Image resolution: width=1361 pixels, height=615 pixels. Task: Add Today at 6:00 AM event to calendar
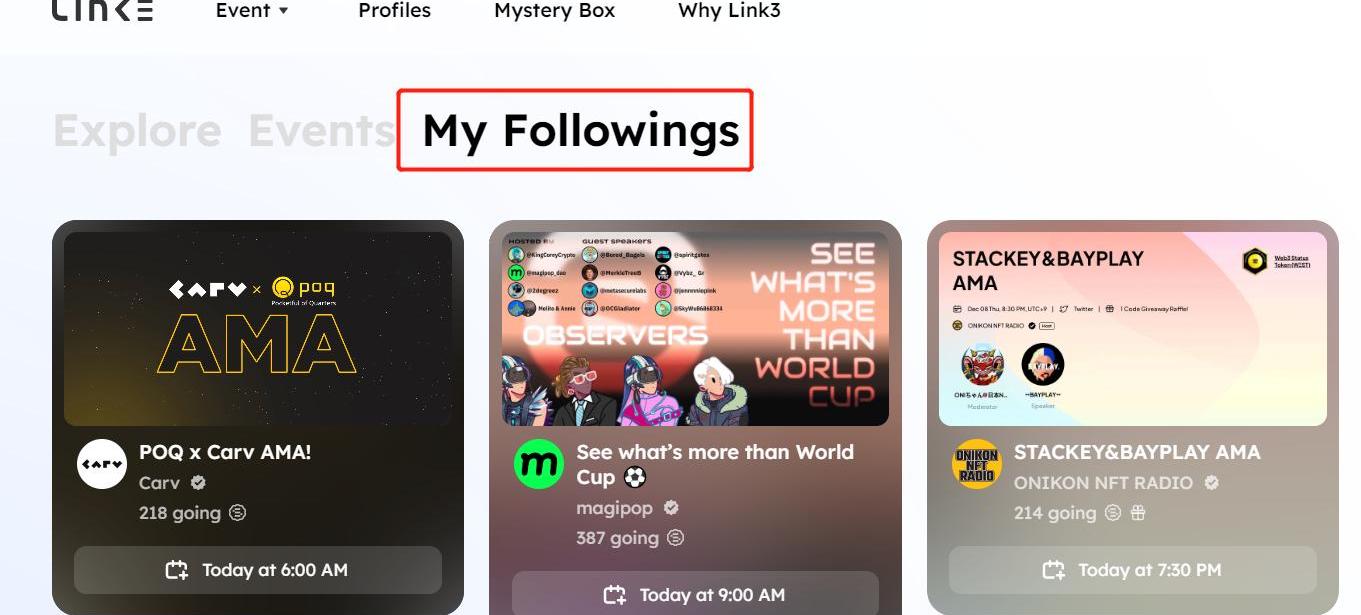tap(258, 570)
